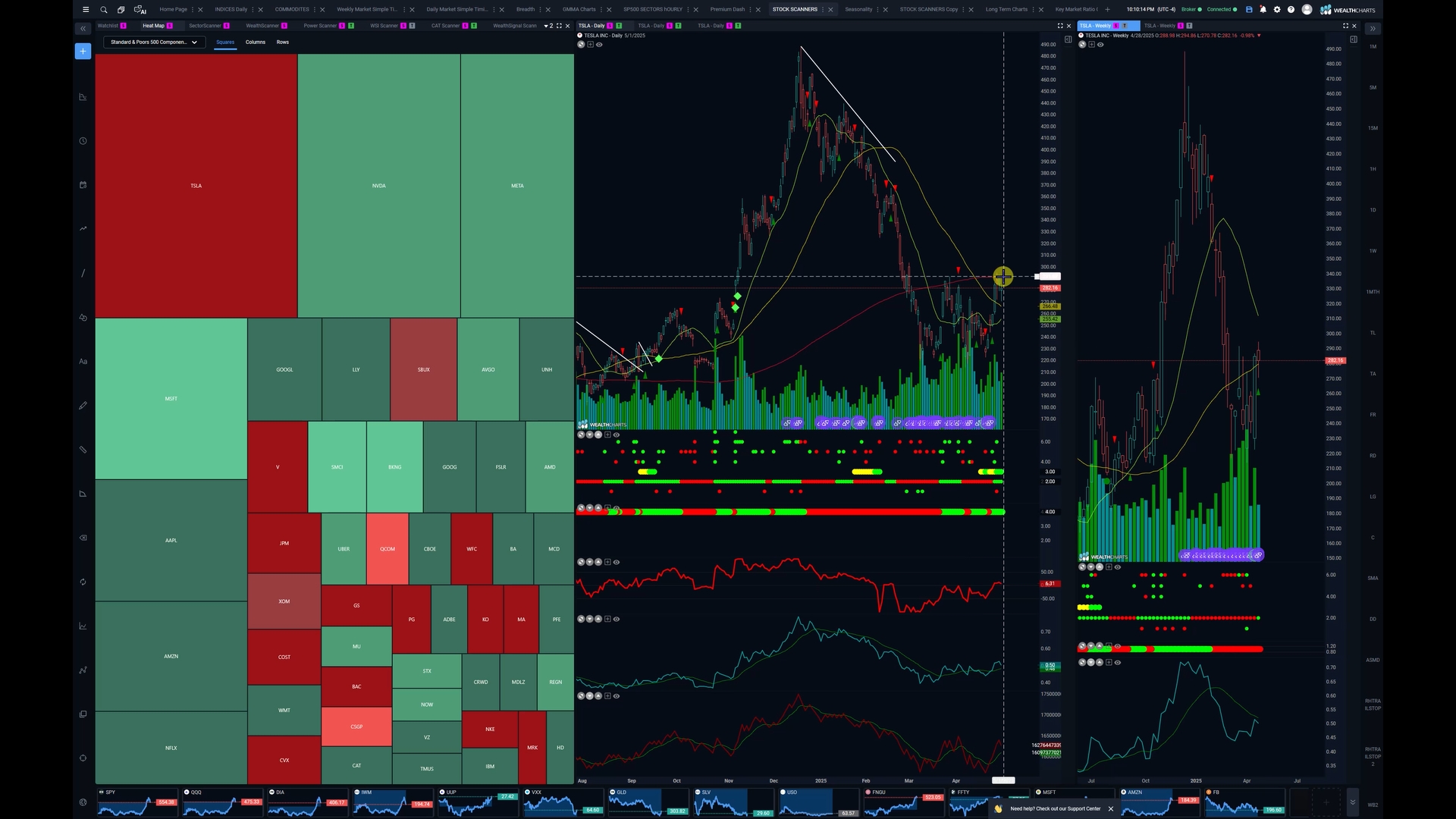Launch the AI assistant icon
1456x819 pixels.
[140, 10]
